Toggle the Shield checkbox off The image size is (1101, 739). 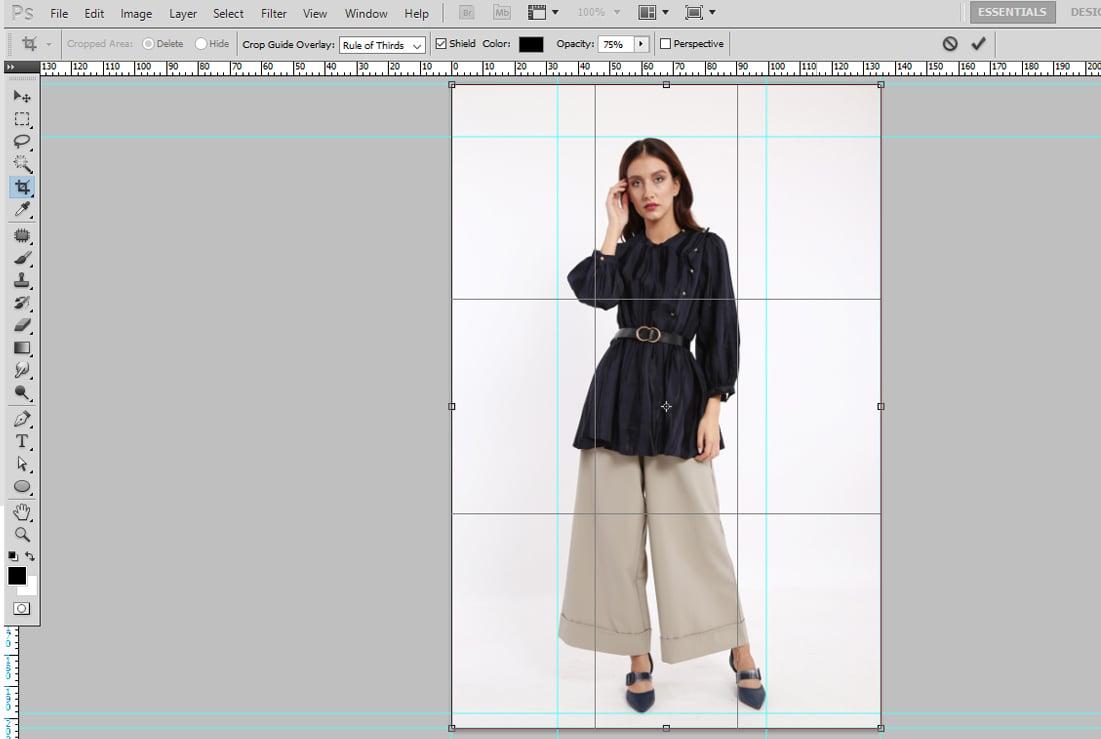click(440, 43)
